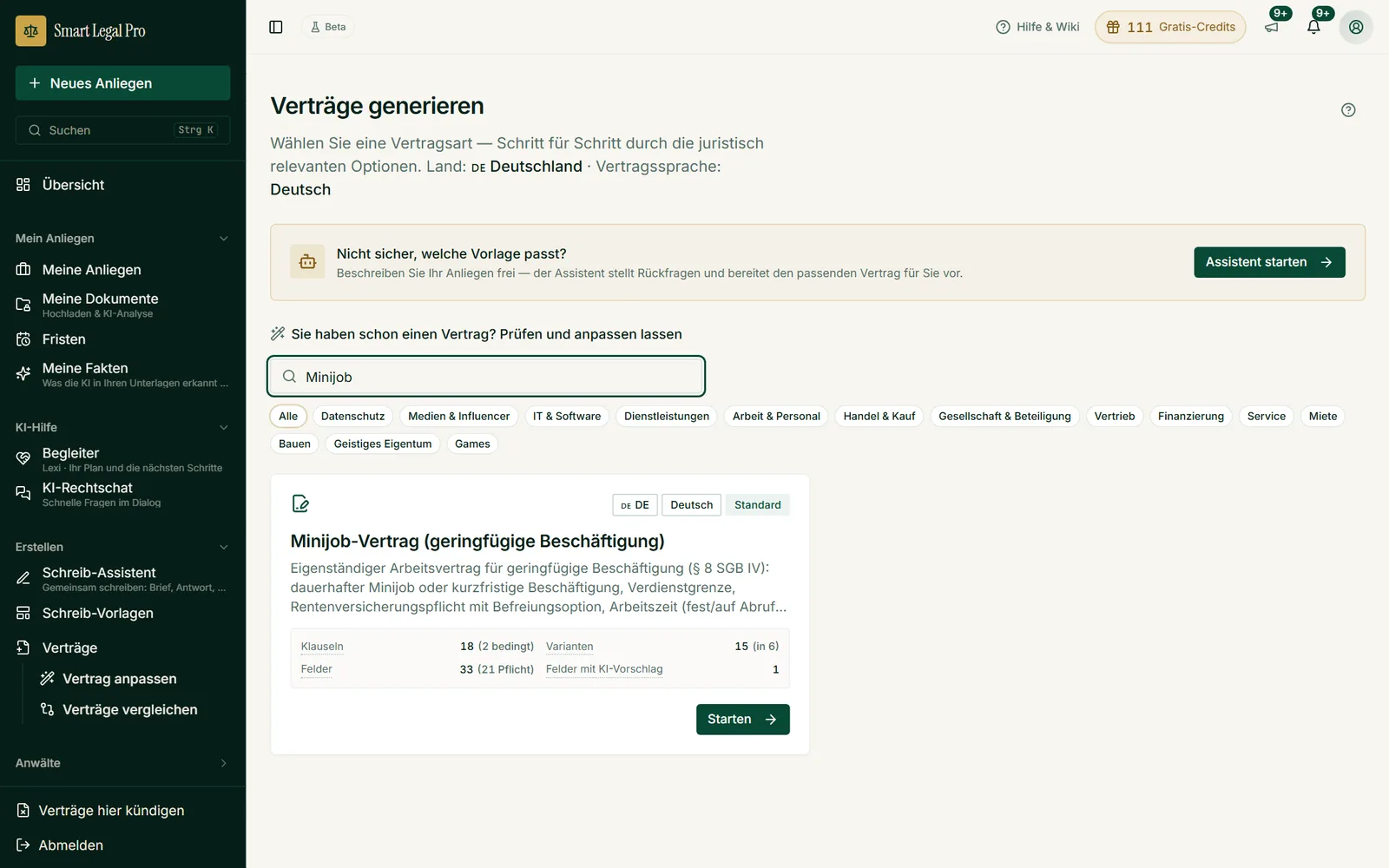Click the Begleiter heart icon
This screenshot has width=1389, height=868.
(23, 458)
